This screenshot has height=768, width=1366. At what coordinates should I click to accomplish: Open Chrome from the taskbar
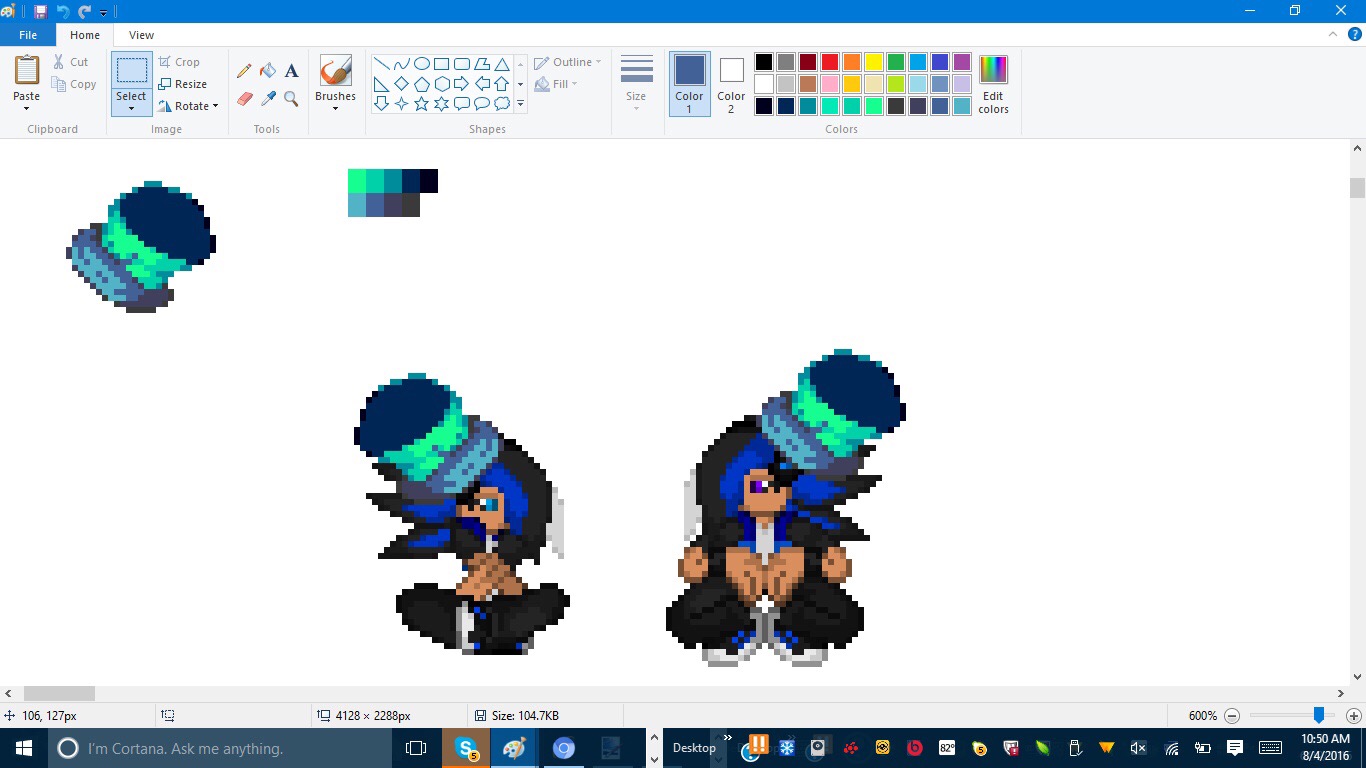(x=563, y=748)
